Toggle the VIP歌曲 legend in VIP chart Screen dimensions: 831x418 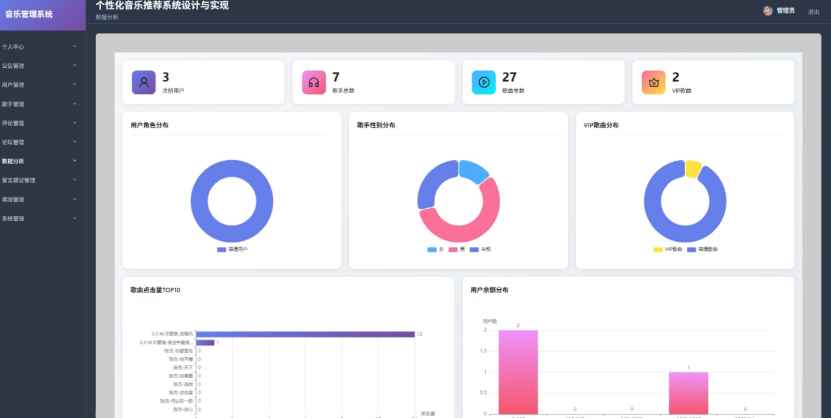click(x=668, y=249)
